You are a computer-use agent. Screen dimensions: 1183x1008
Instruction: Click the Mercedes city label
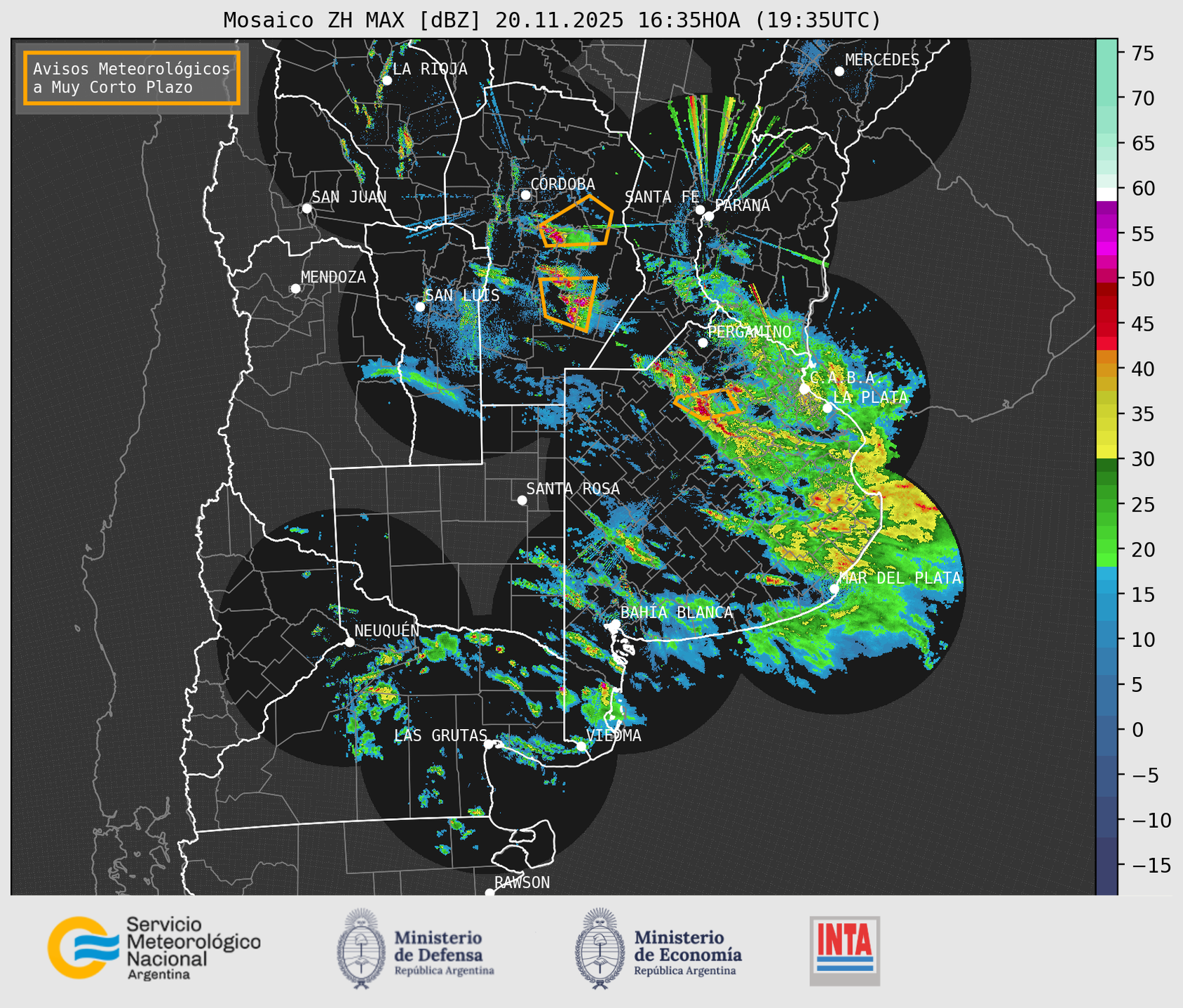(x=882, y=60)
